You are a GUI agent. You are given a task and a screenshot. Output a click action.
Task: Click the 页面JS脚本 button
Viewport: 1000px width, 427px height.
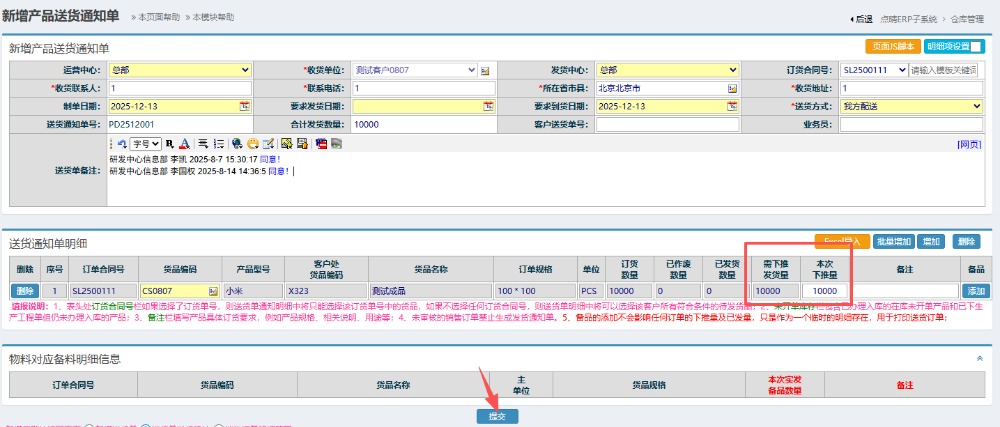pyautogui.click(x=892, y=46)
